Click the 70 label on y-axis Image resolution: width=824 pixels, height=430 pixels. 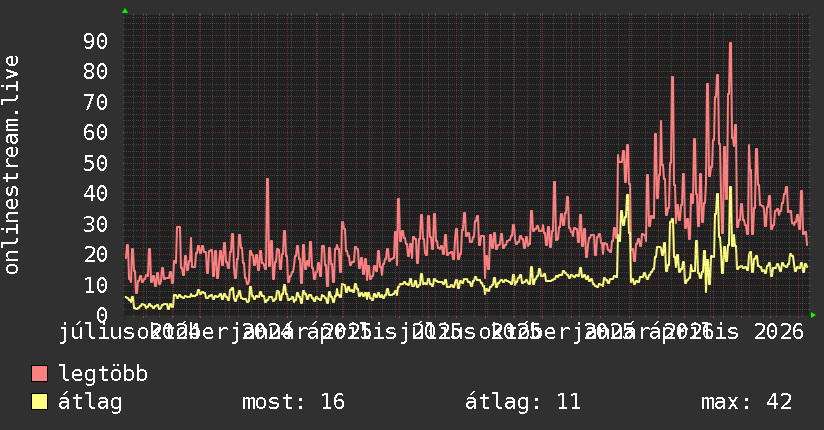tap(96, 102)
